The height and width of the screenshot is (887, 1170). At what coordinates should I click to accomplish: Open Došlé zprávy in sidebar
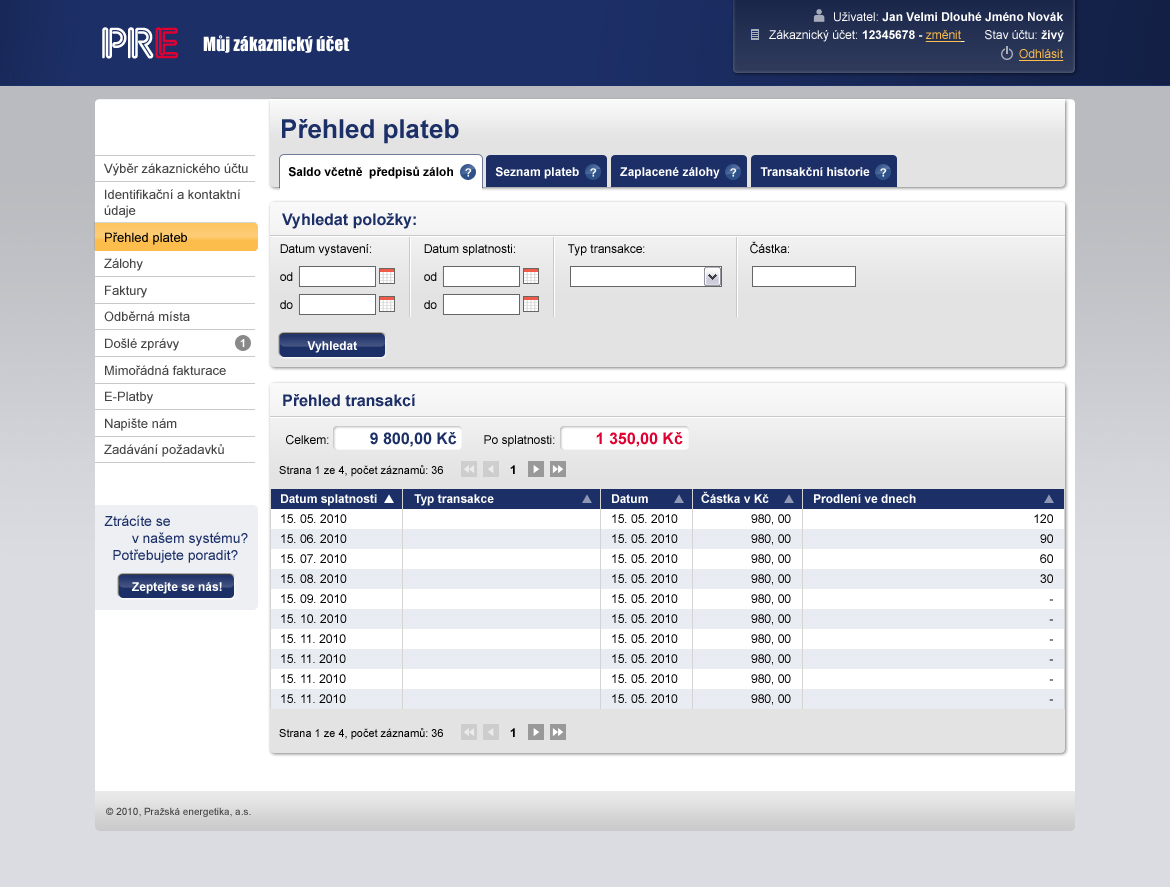click(x=175, y=343)
